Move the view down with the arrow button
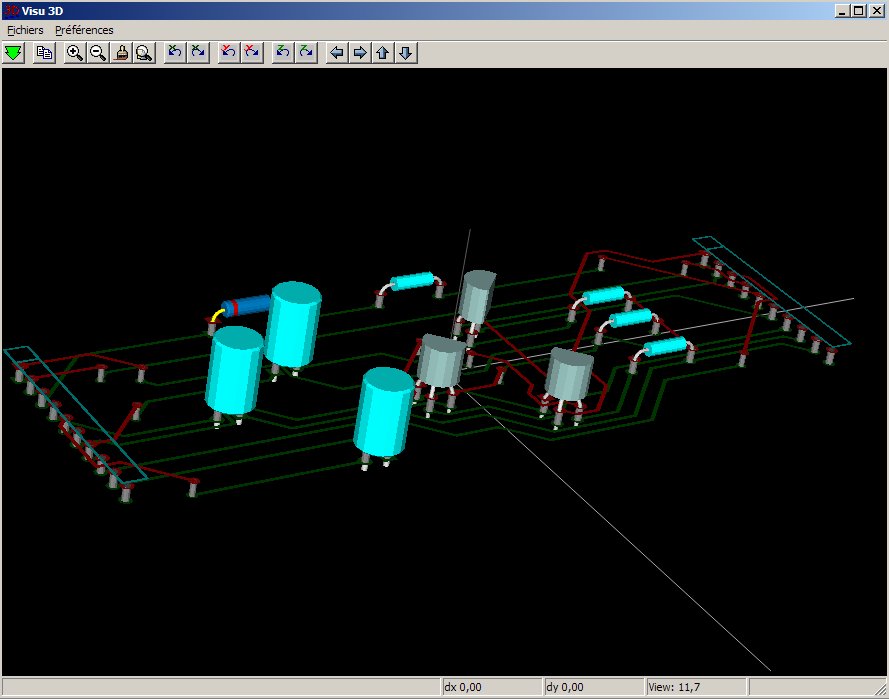The width and height of the screenshot is (889, 699). (x=406, y=53)
